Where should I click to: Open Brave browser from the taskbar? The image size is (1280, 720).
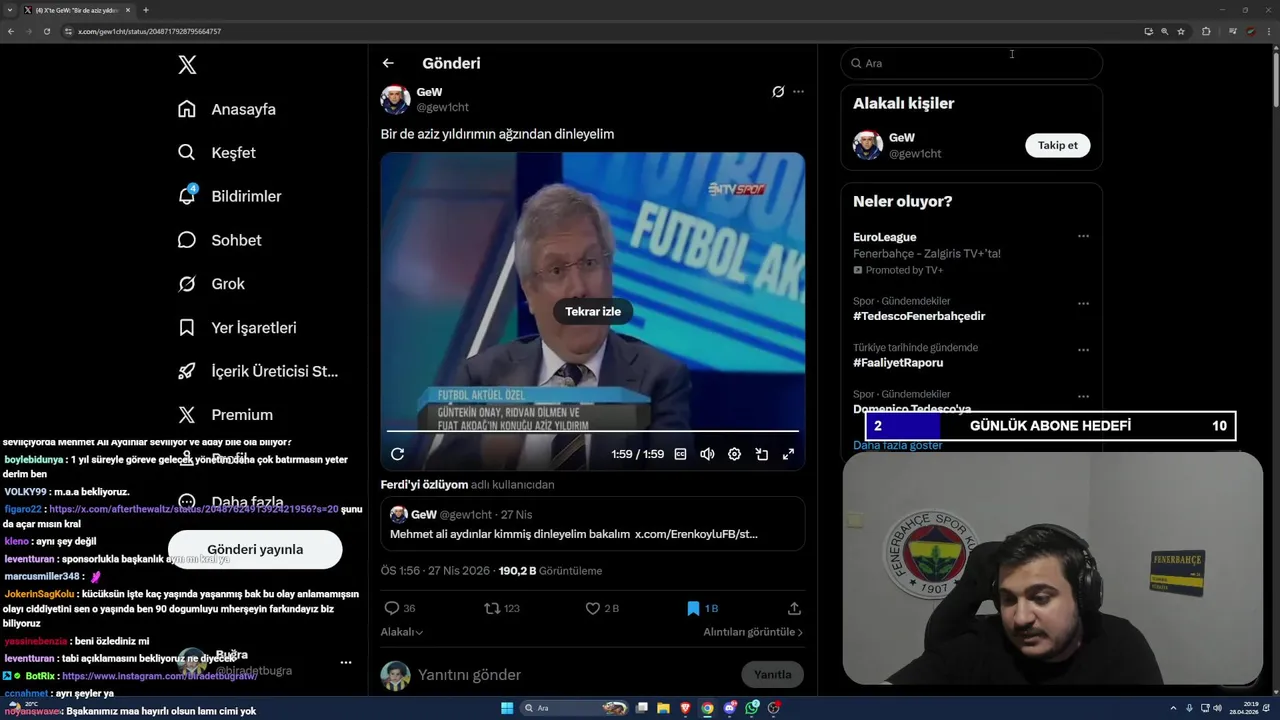(x=685, y=708)
